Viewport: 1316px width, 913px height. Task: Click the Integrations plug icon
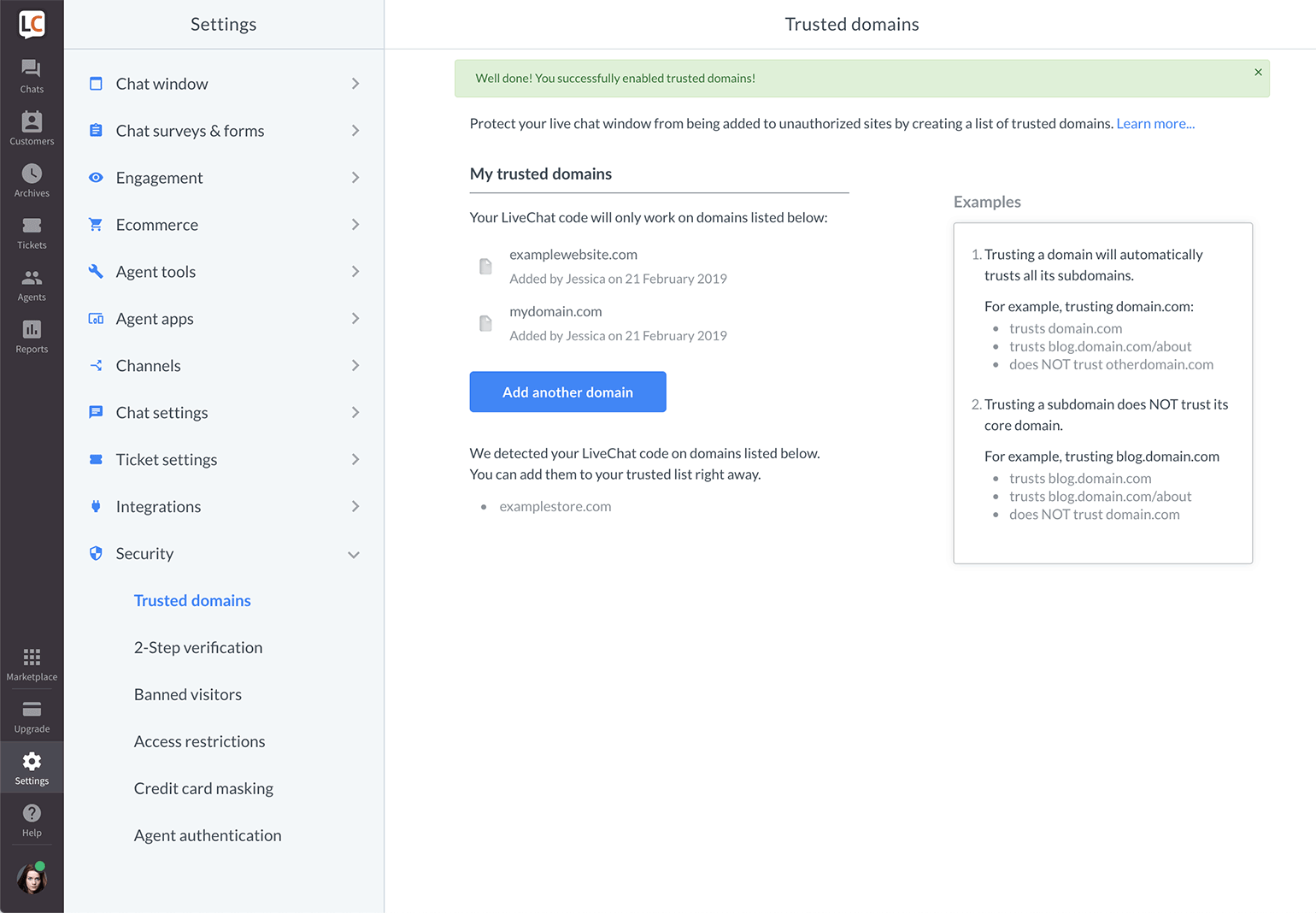click(96, 507)
